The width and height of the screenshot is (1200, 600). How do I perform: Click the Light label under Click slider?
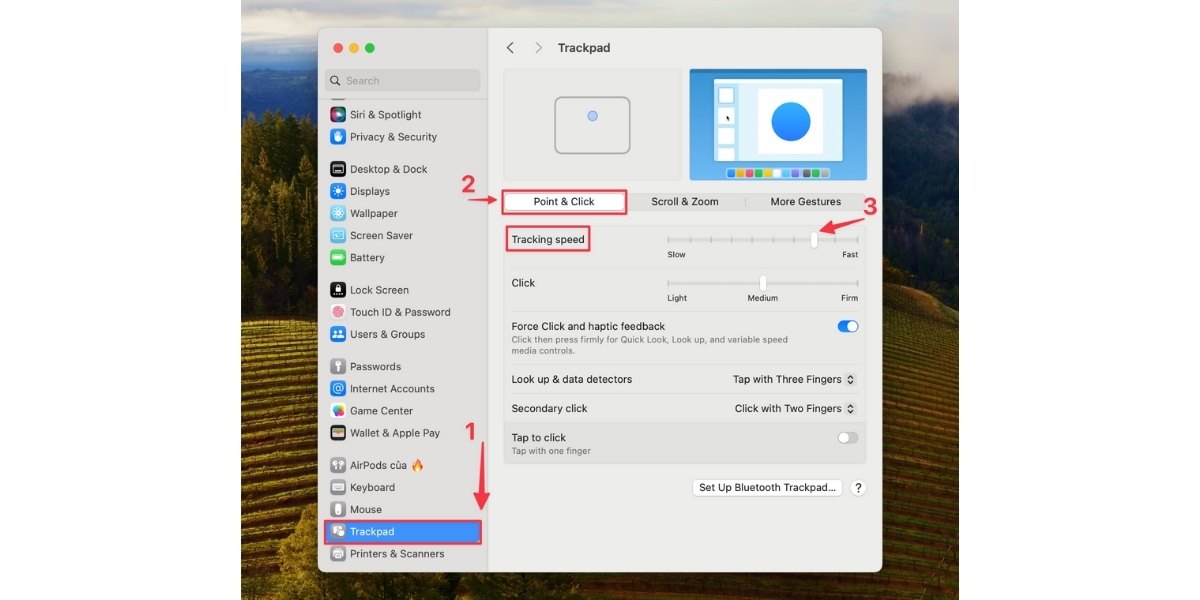point(677,298)
